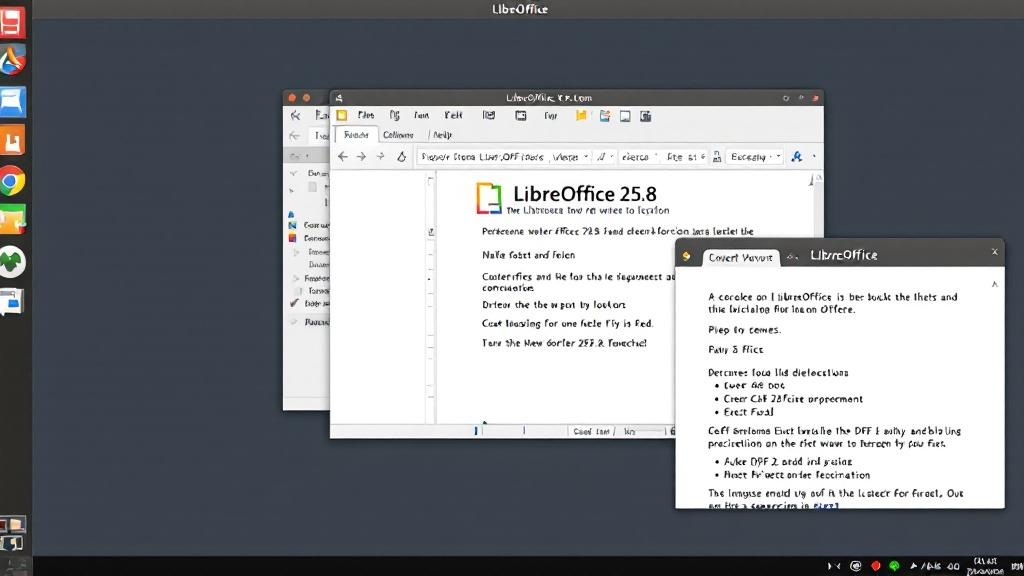
Task: Click the red close dot on the rear window
Action: pyautogui.click(x=292, y=98)
